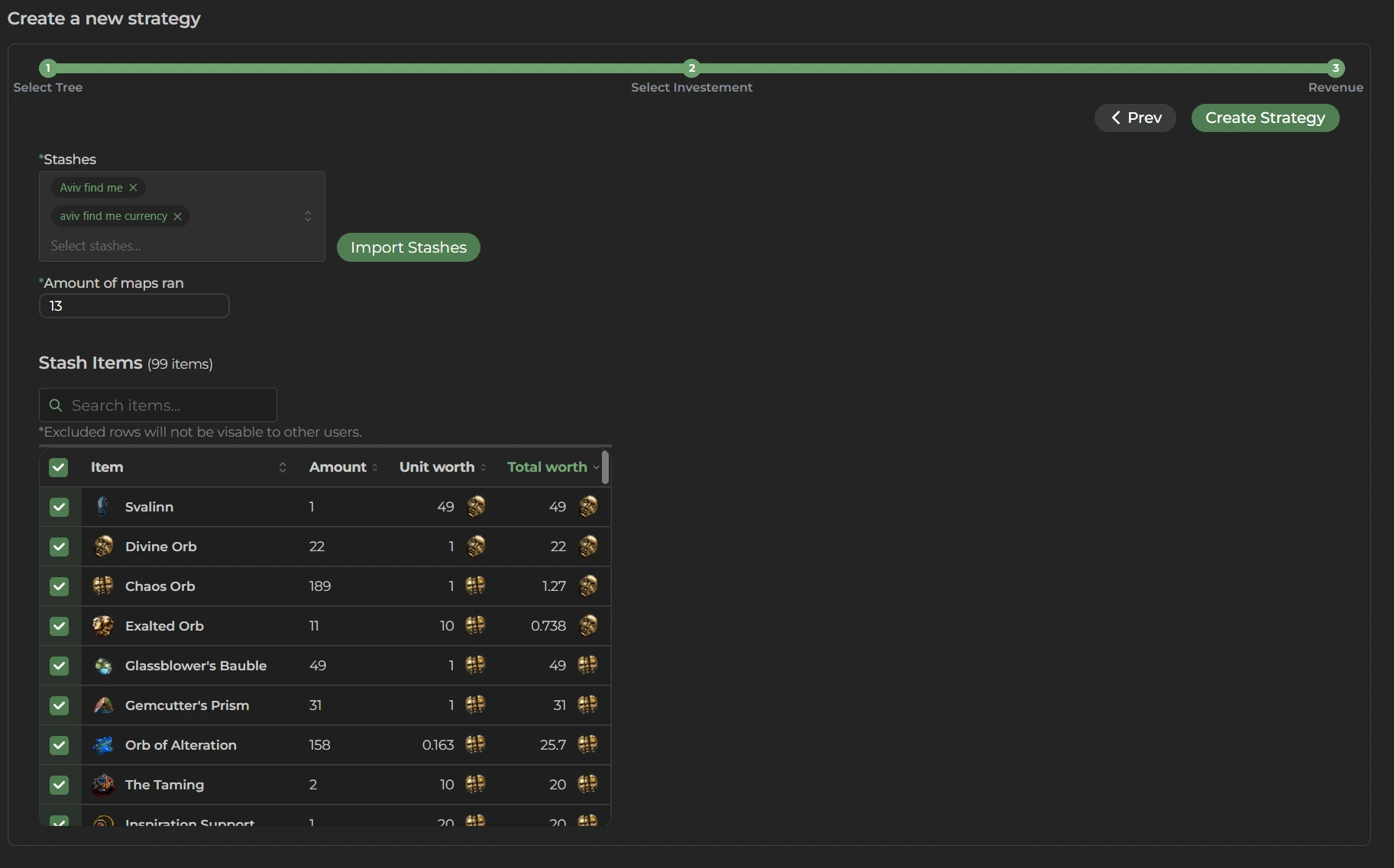Click the Divine Orb item icon
The height and width of the screenshot is (868, 1394).
[x=103, y=547]
